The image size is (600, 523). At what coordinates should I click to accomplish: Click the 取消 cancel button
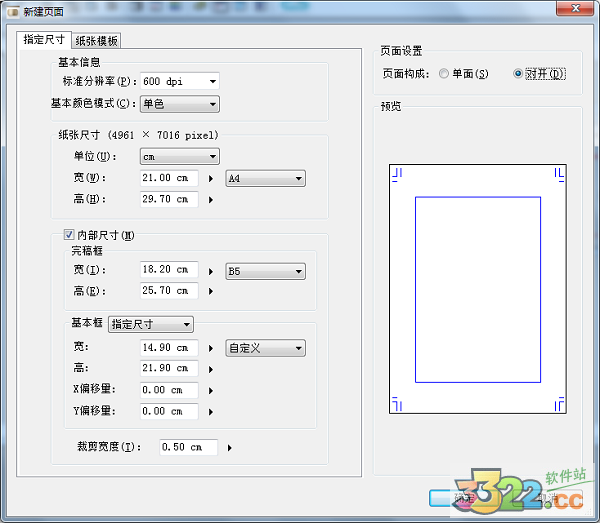548,498
